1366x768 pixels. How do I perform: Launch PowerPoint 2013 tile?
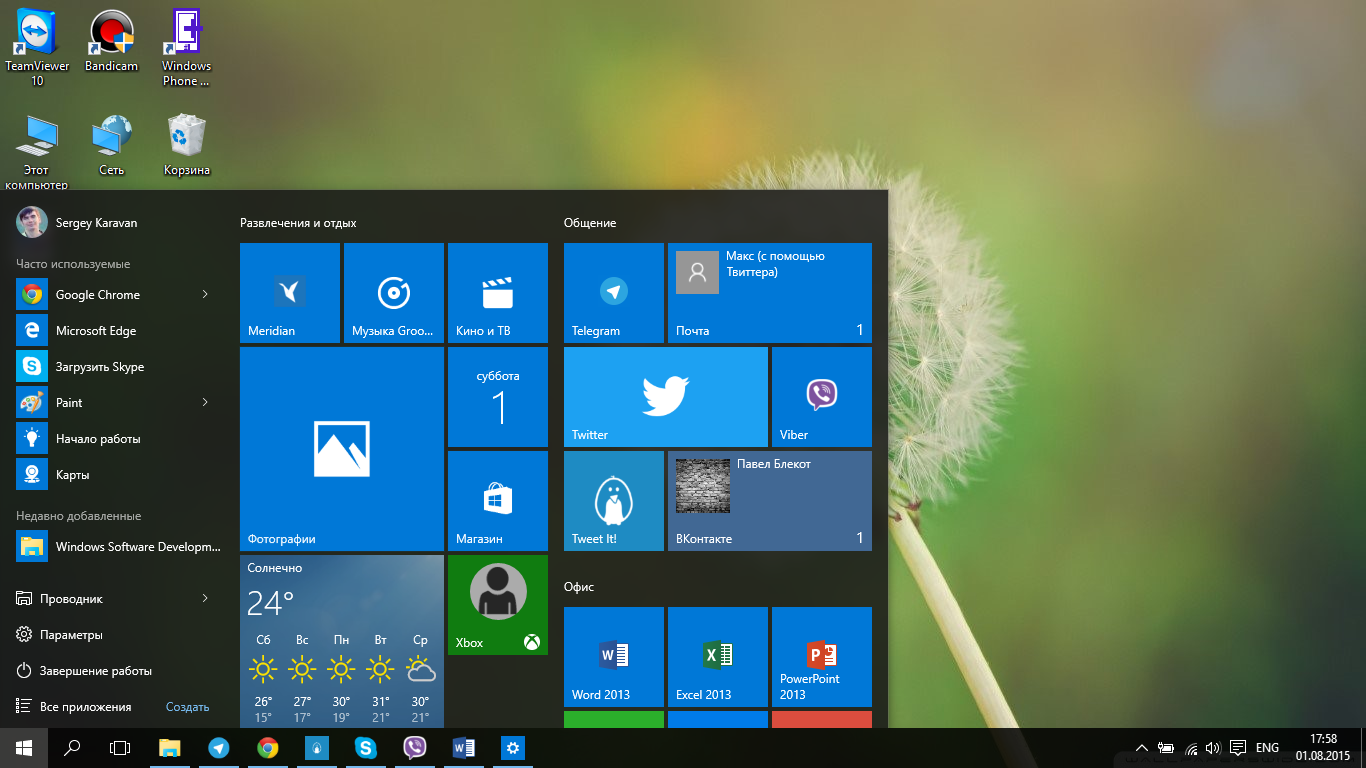pyautogui.click(x=822, y=657)
